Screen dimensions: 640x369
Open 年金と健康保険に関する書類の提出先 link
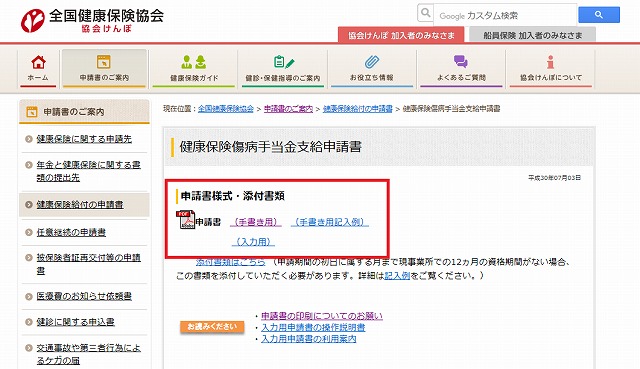coord(88,171)
